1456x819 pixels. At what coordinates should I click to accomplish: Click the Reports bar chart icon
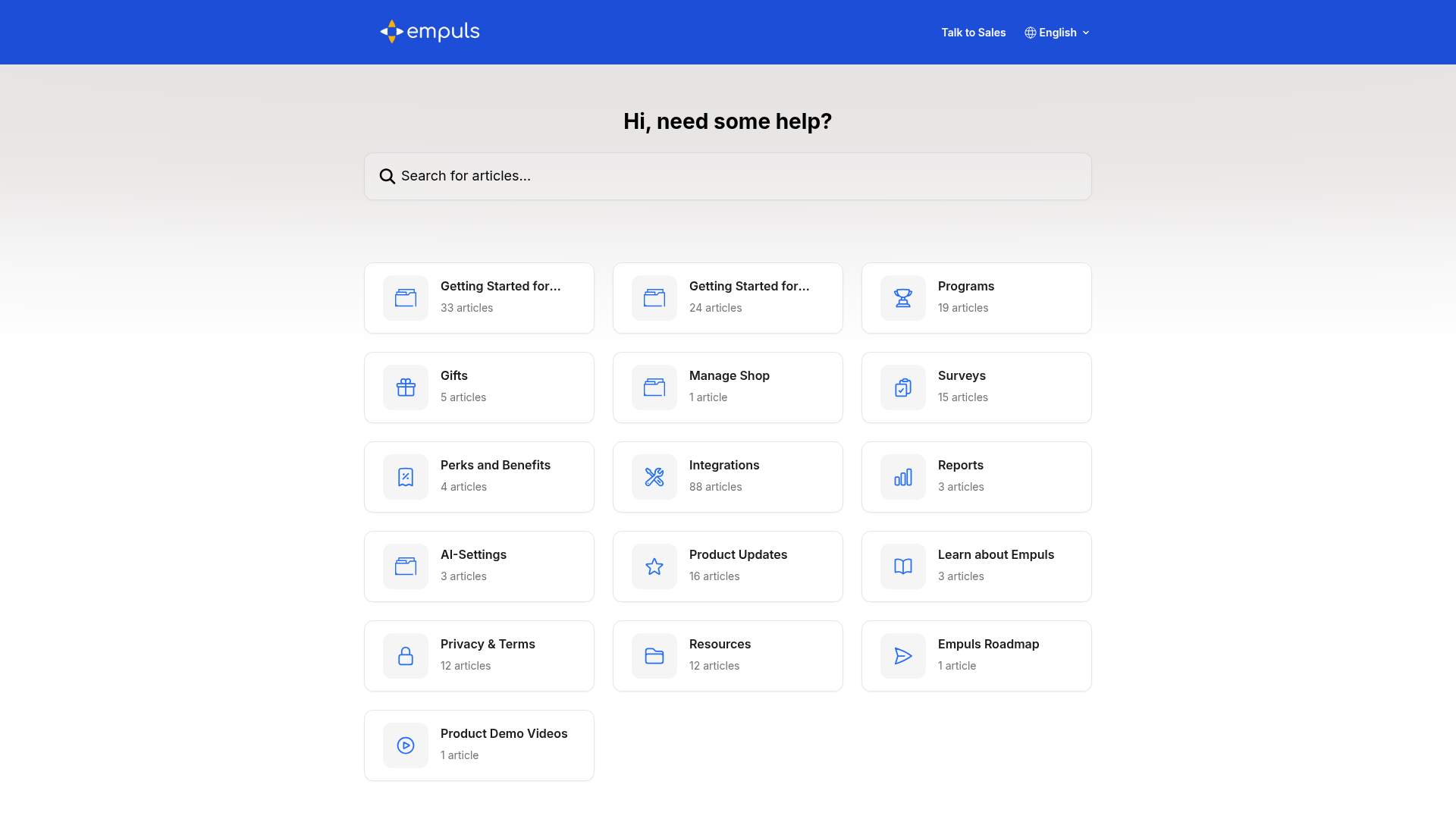[x=902, y=477]
